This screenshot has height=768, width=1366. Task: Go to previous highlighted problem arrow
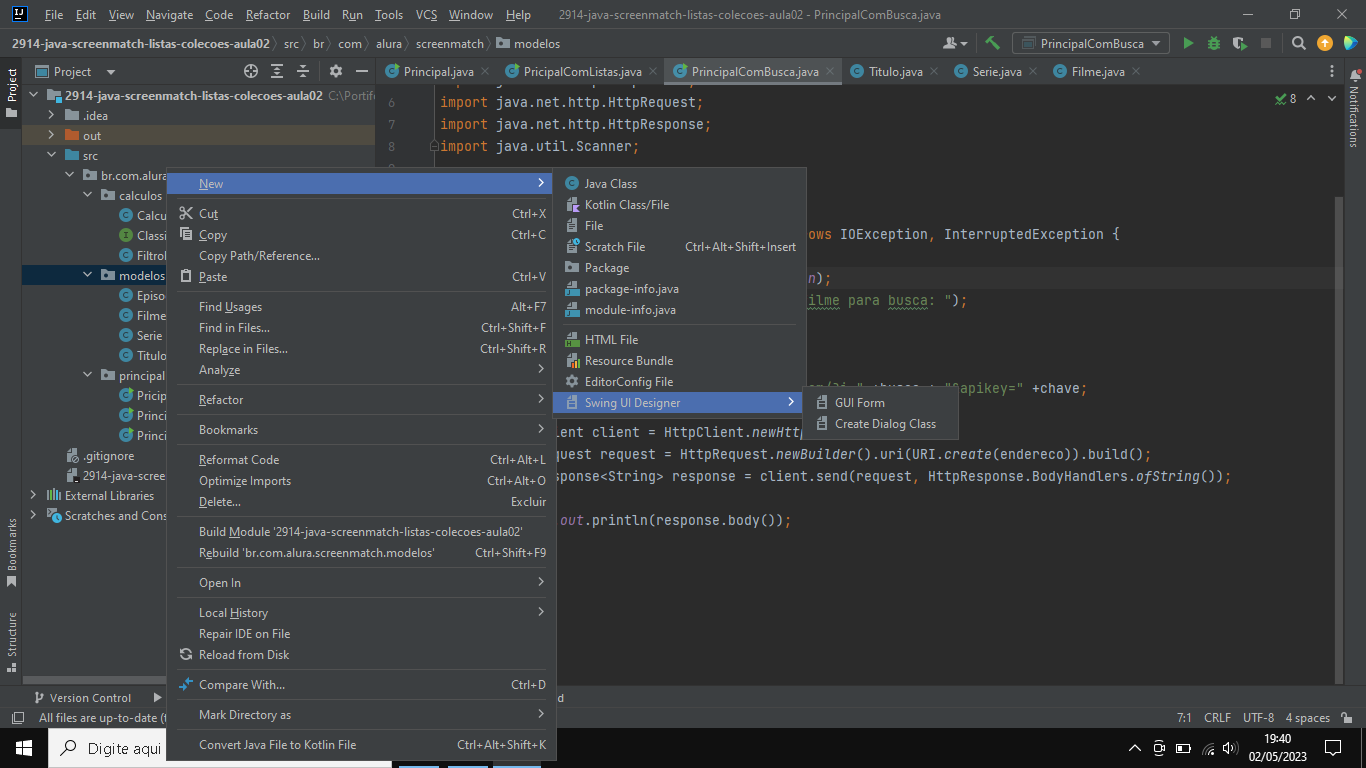tap(1311, 99)
